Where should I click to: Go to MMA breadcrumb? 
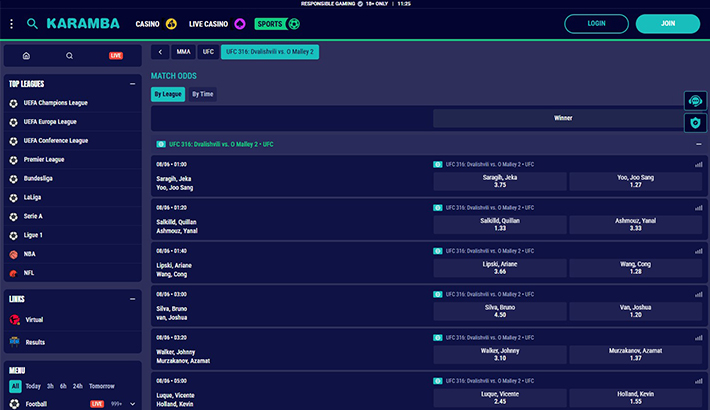click(183, 52)
